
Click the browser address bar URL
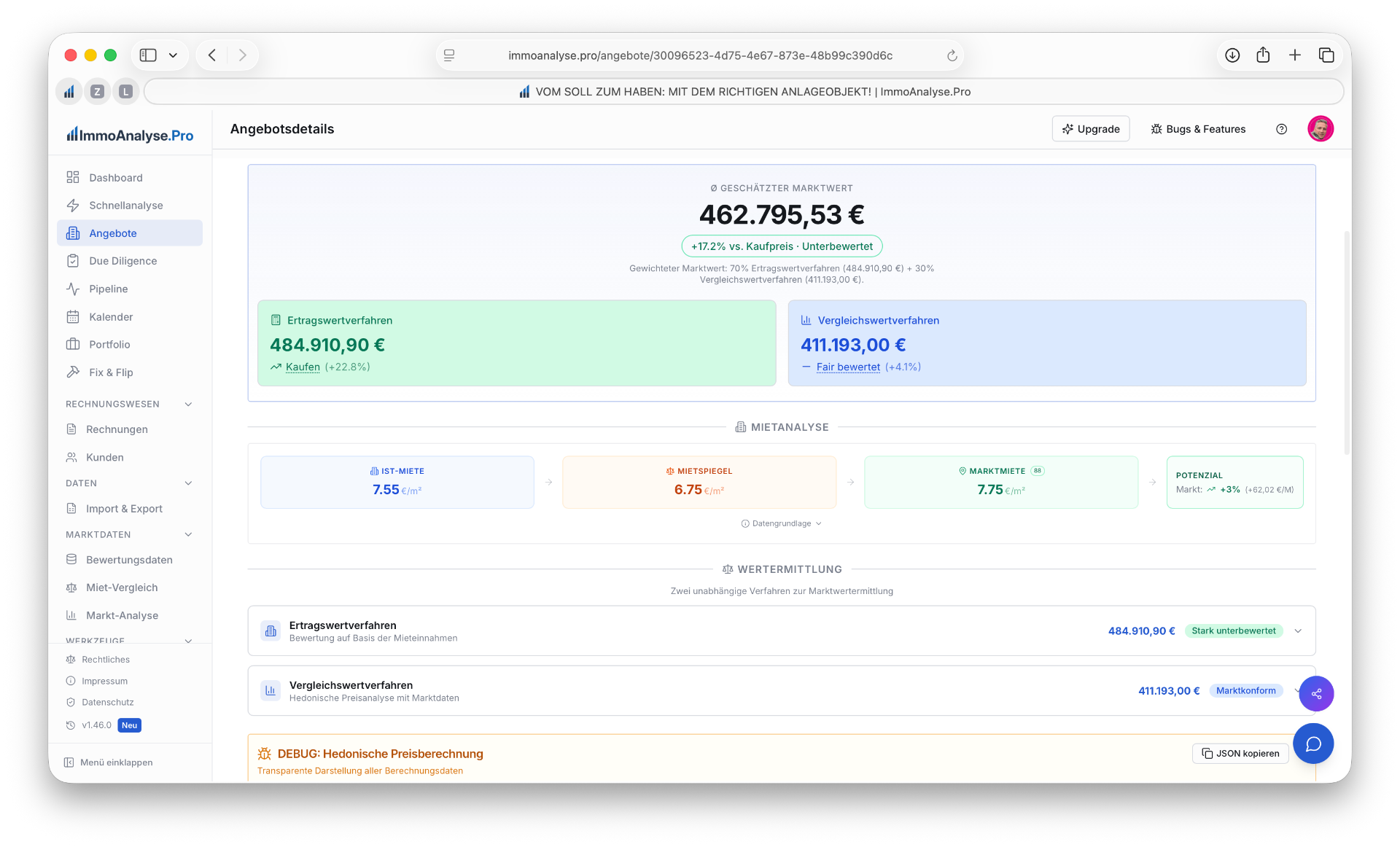[x=700, y=55]
